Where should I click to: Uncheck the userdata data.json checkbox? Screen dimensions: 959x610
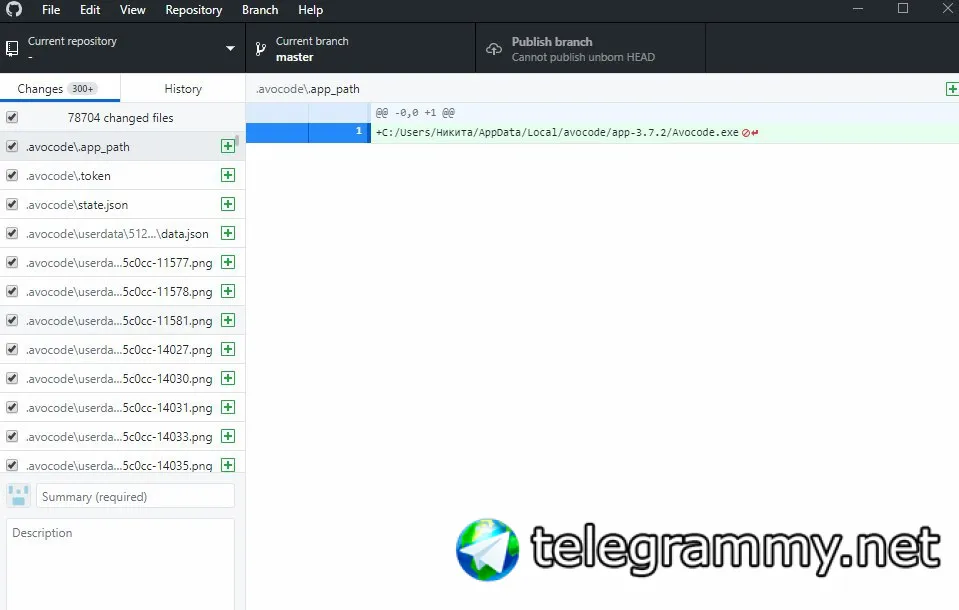pos(12,233)
